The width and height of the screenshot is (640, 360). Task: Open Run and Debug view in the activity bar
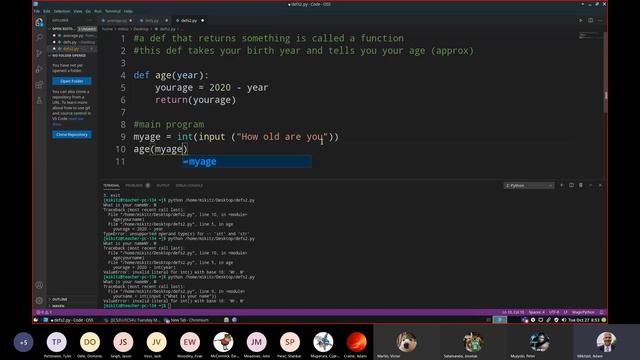click(40, 69)
